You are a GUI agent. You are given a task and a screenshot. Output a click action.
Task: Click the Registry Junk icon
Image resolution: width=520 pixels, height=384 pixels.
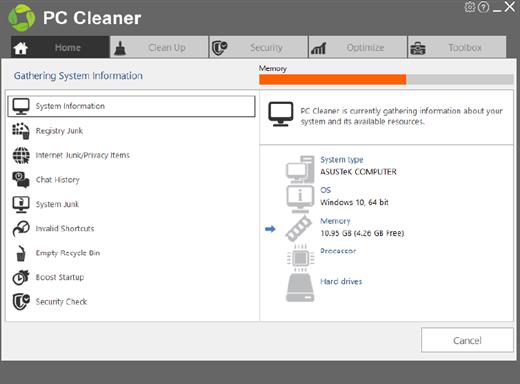coord(21,131)
